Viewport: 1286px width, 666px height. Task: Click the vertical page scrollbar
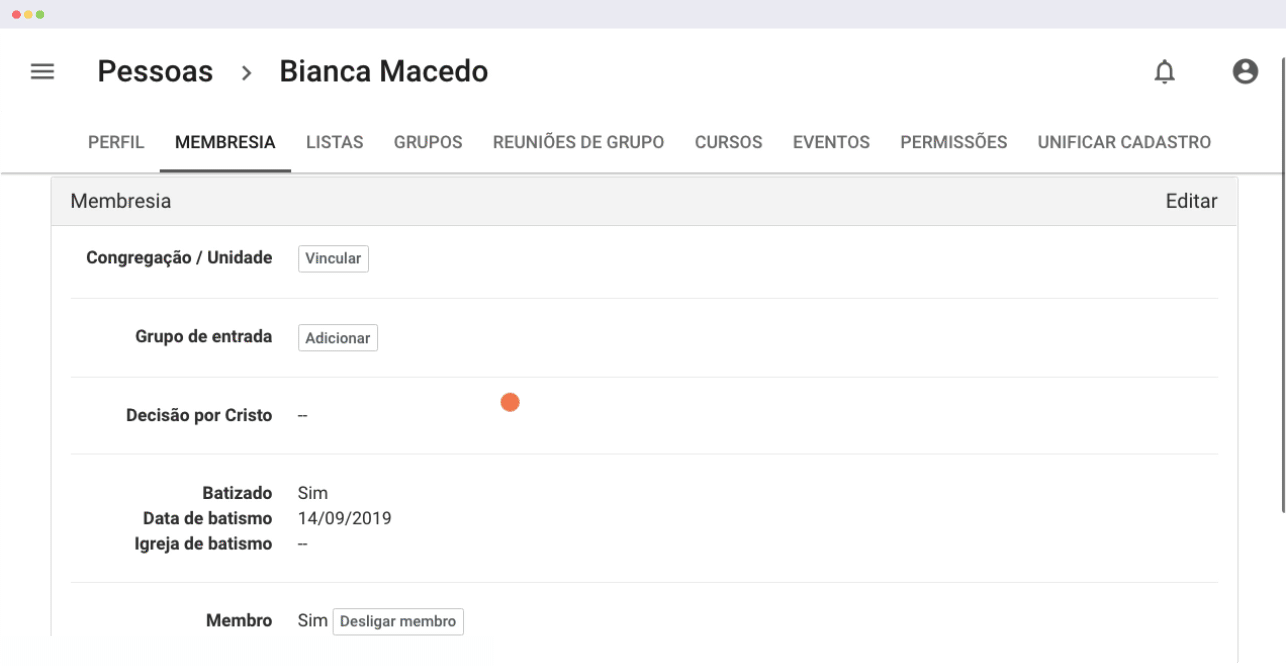point(1282,285)
